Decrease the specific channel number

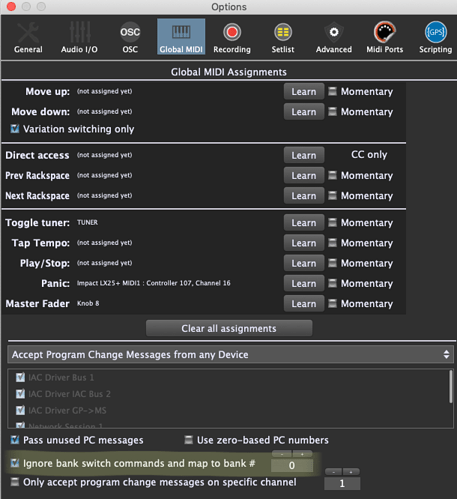(x=333, y=472)
